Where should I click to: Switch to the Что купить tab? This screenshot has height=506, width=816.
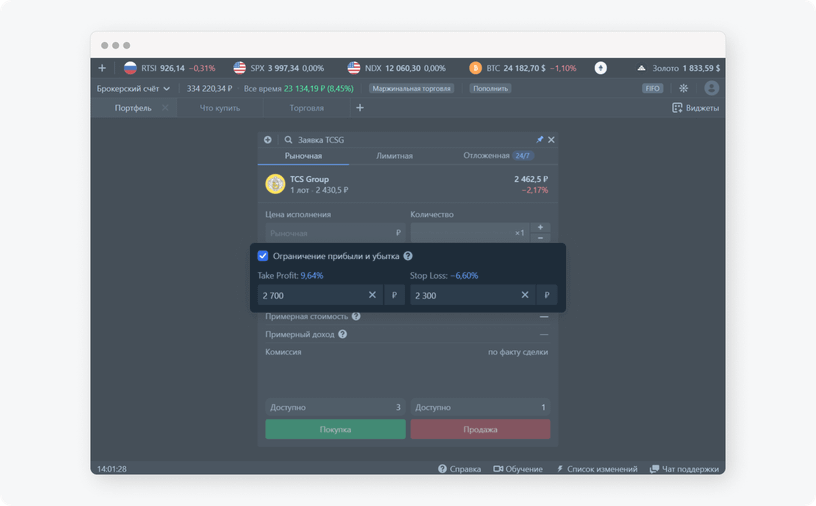coord(220,108)
